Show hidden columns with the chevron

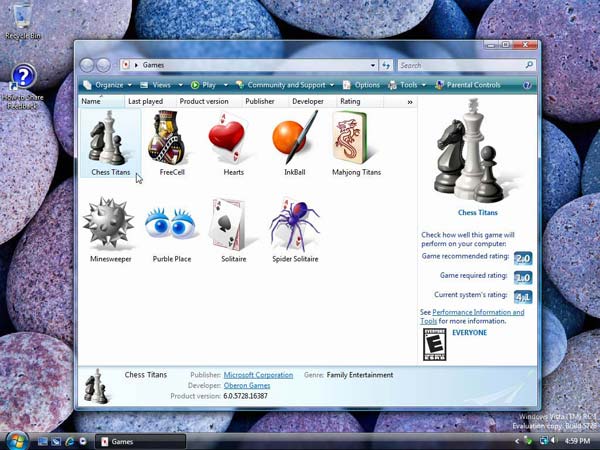coord(410,102)
